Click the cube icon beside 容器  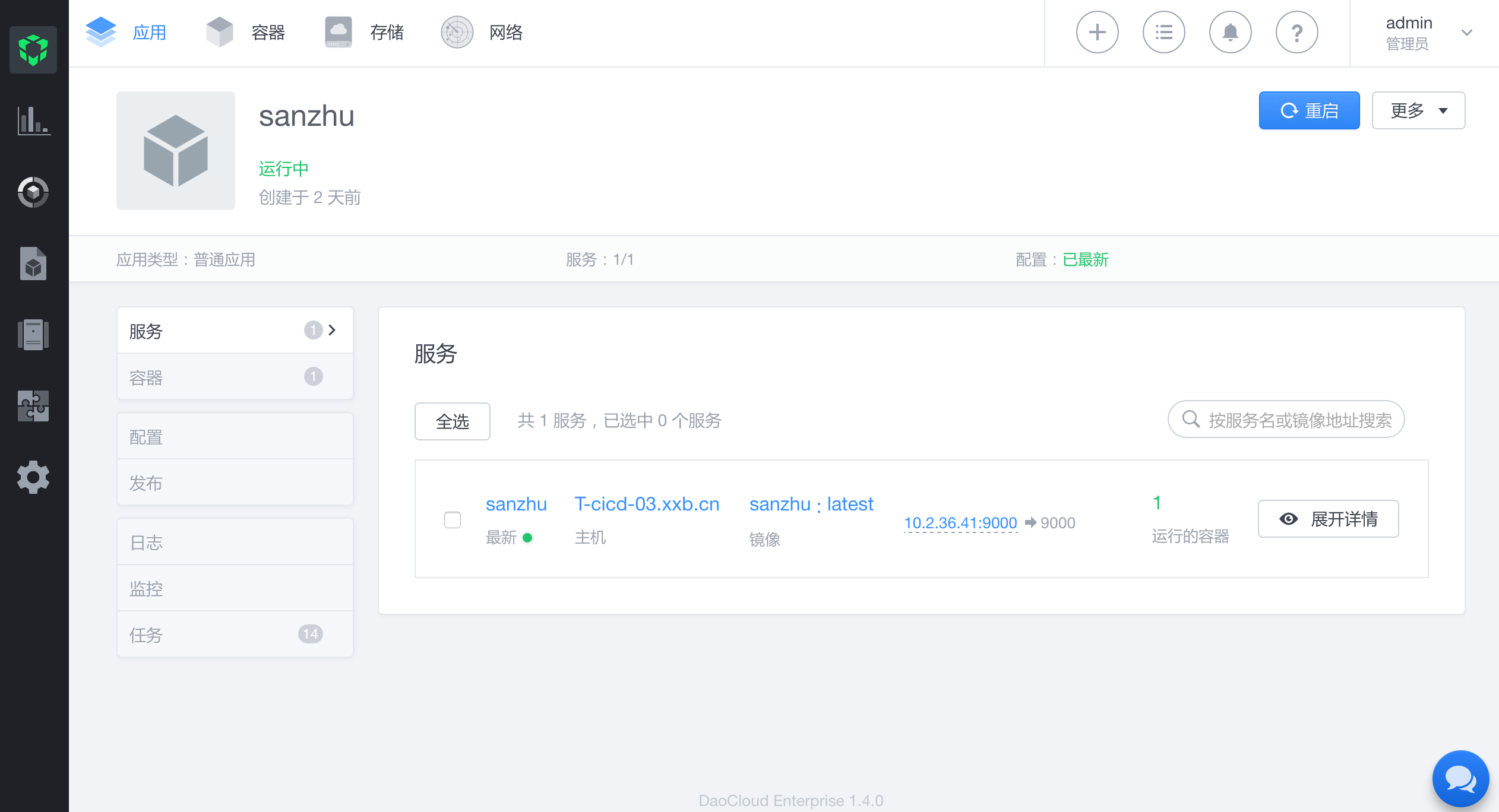click(x=220, y=32)
